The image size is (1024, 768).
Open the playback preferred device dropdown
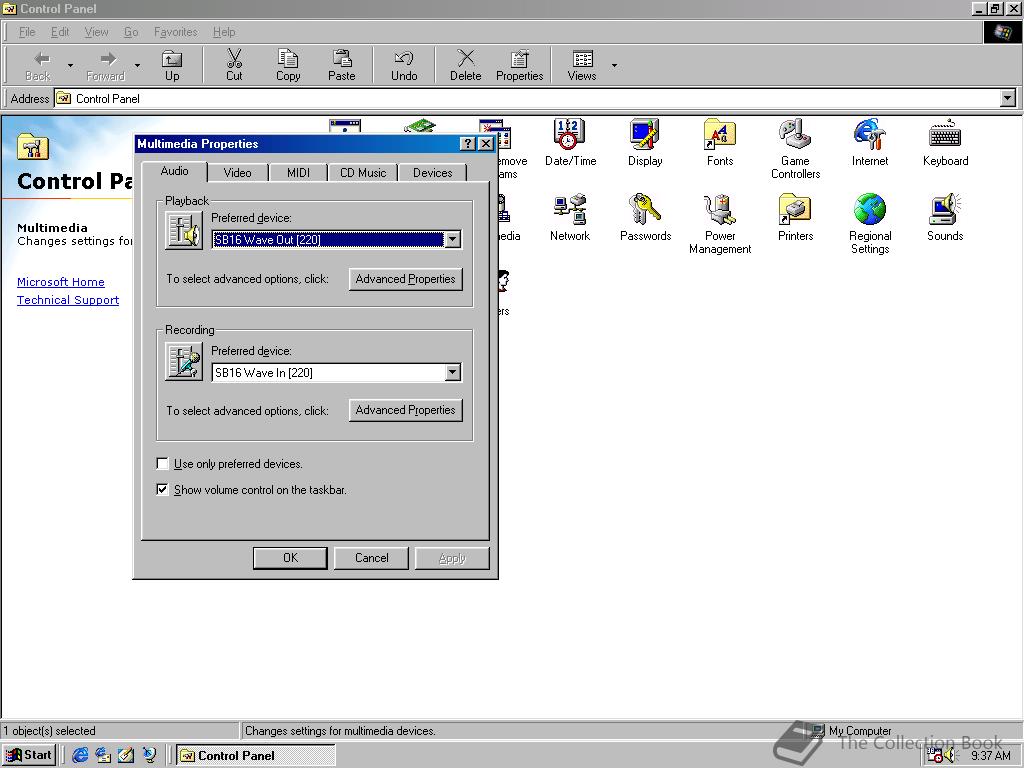click(x=453, y=240)
